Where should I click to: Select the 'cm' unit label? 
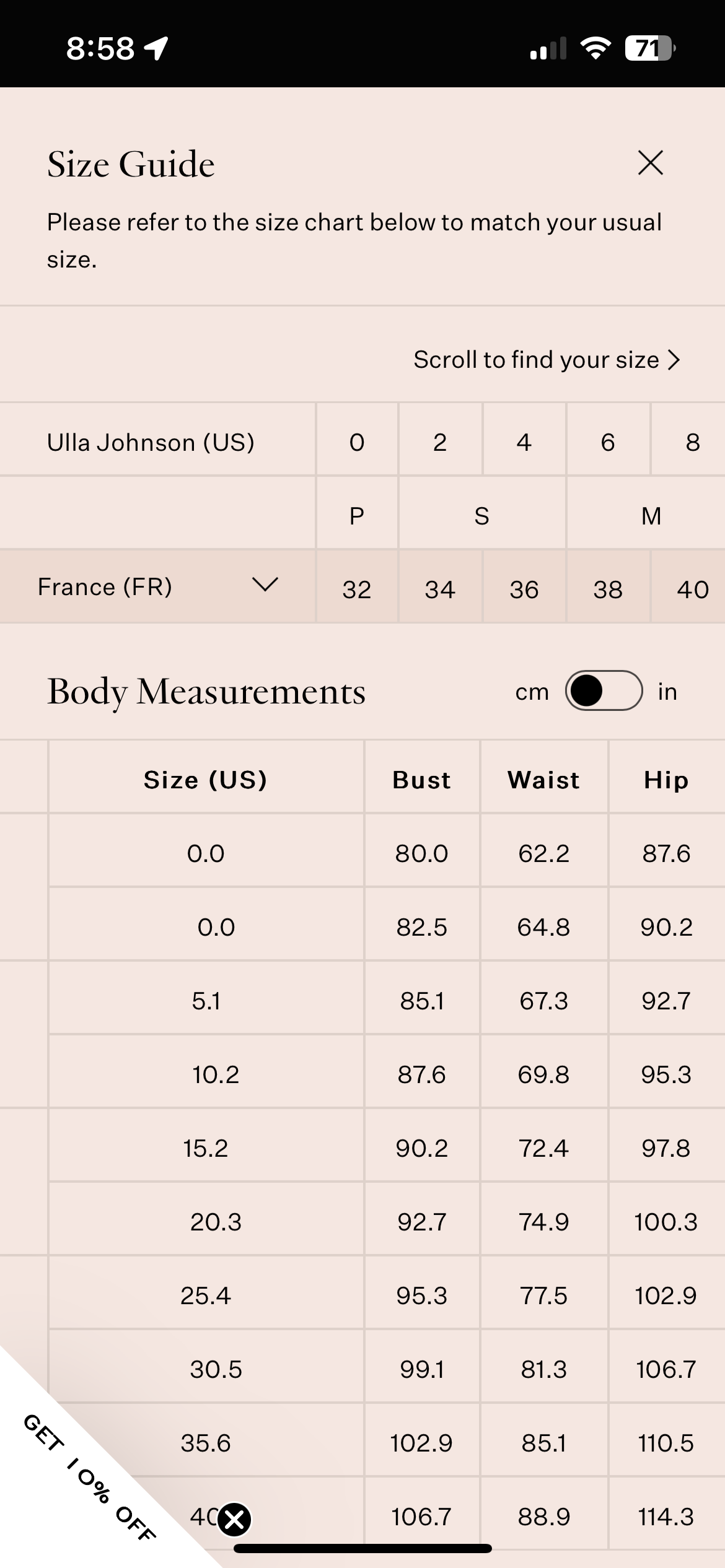pyautogui.click(x=532, y=692)
